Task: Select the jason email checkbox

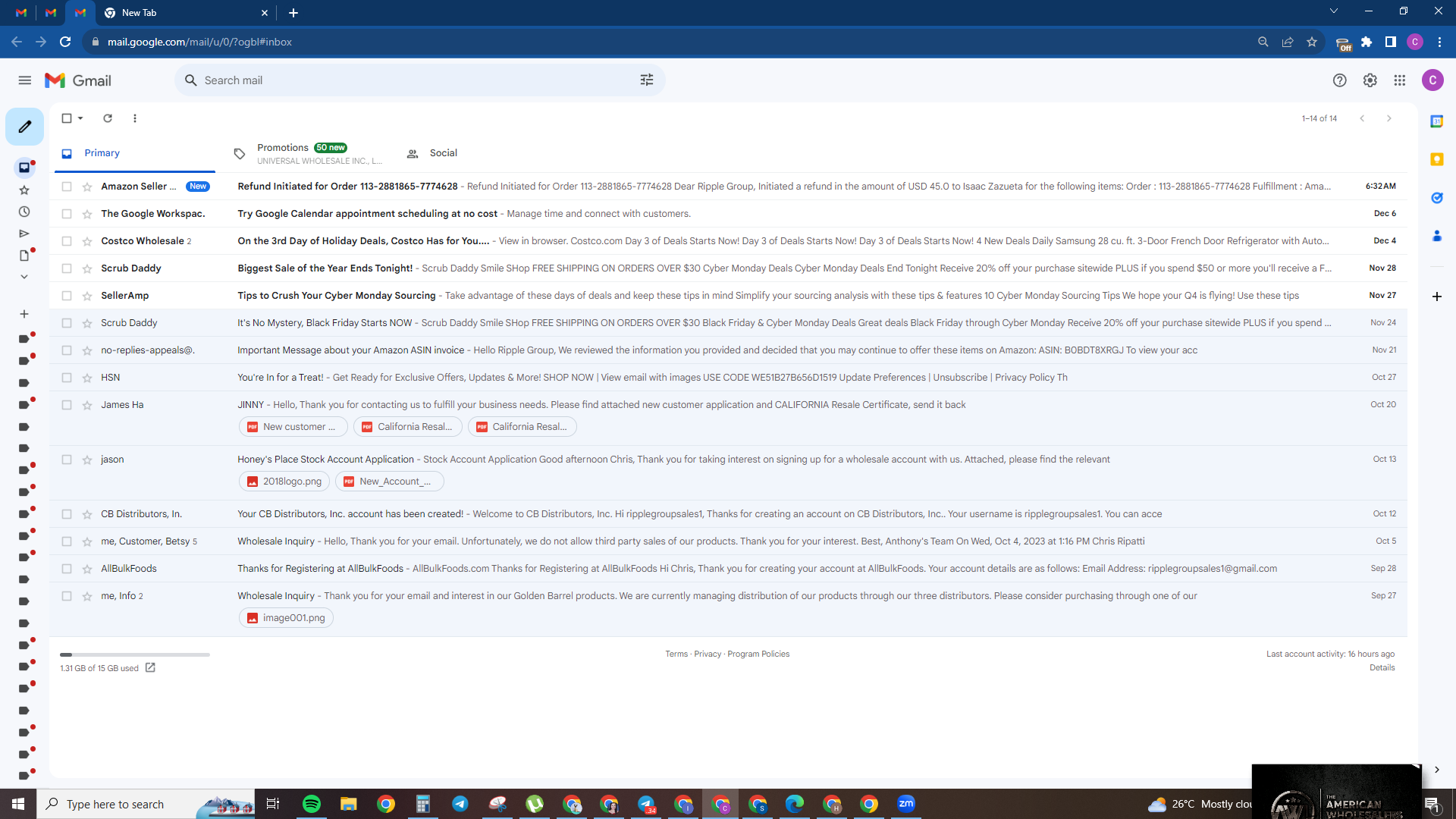Action: [67, 460]
